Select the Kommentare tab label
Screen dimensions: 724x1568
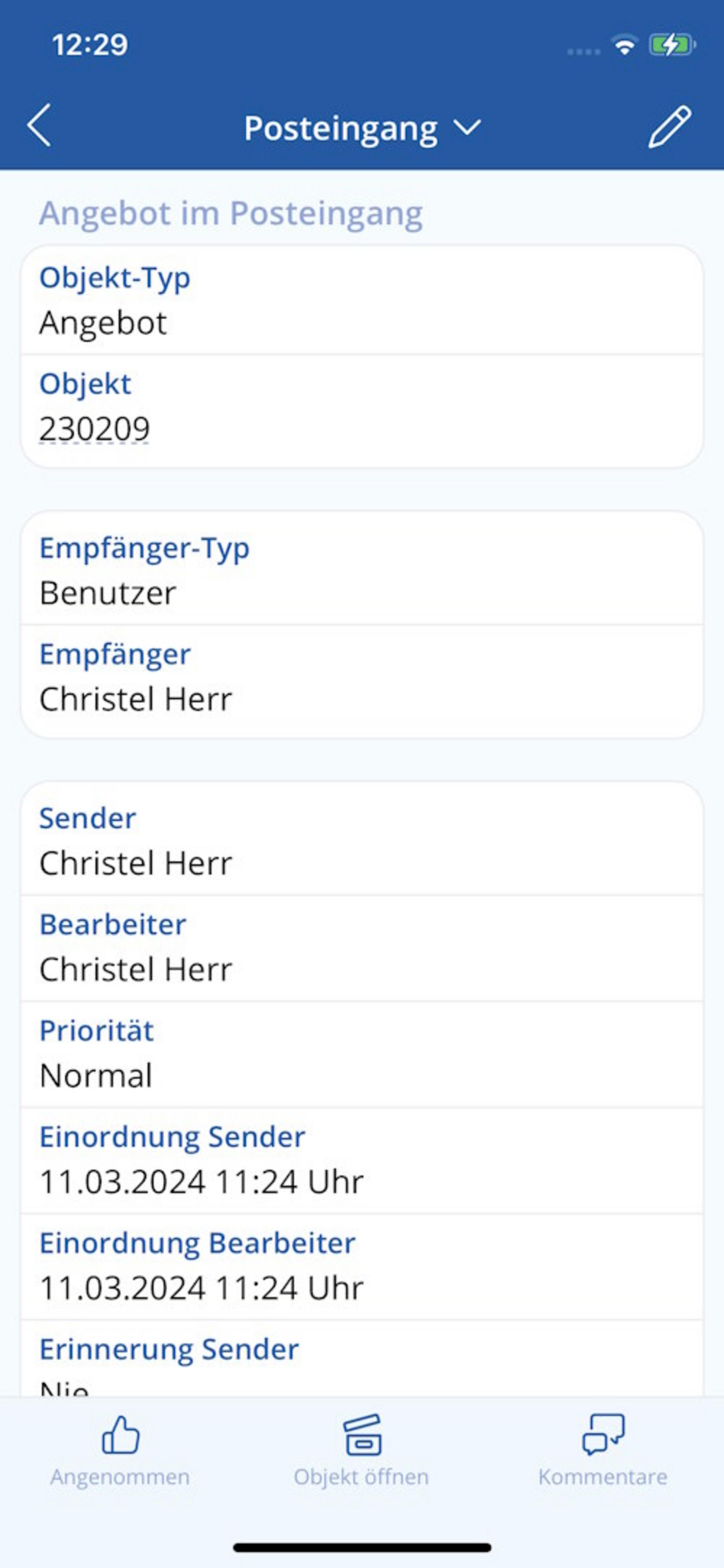pos(603,1477)
